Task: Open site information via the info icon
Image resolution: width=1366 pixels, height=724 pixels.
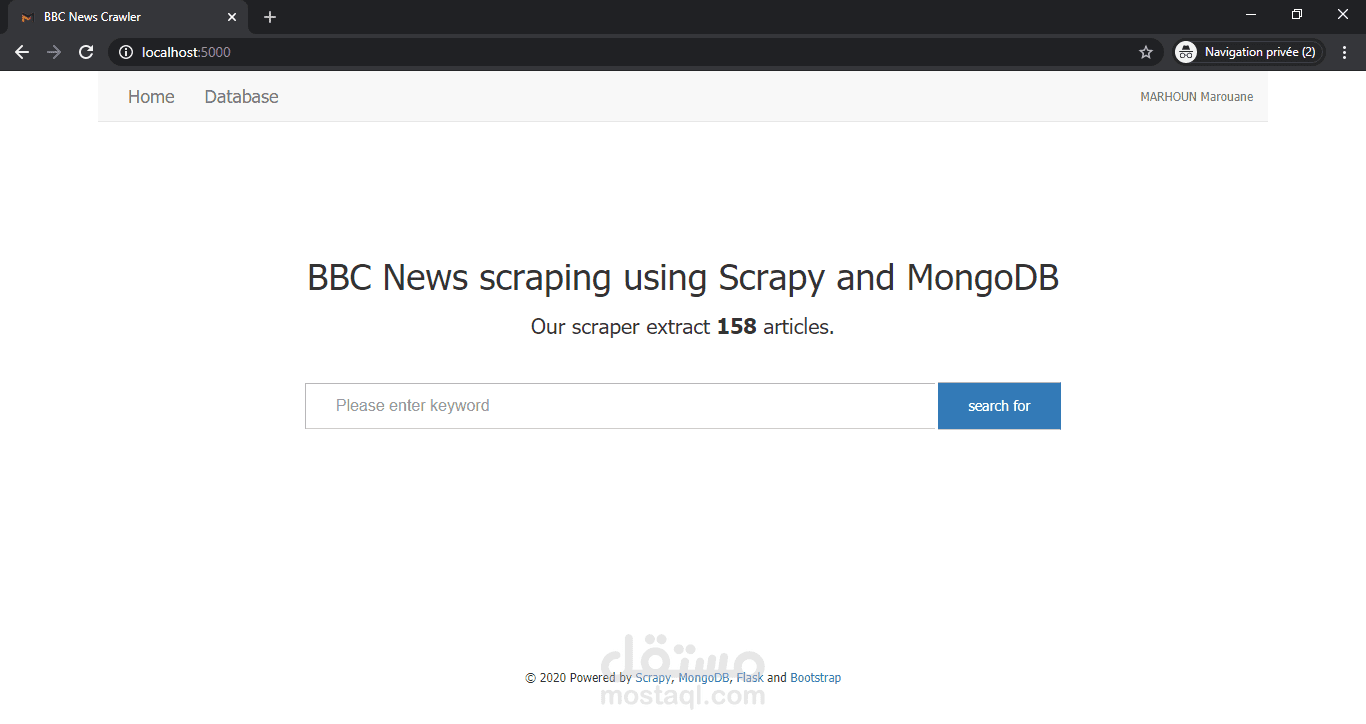Action: 124,52
